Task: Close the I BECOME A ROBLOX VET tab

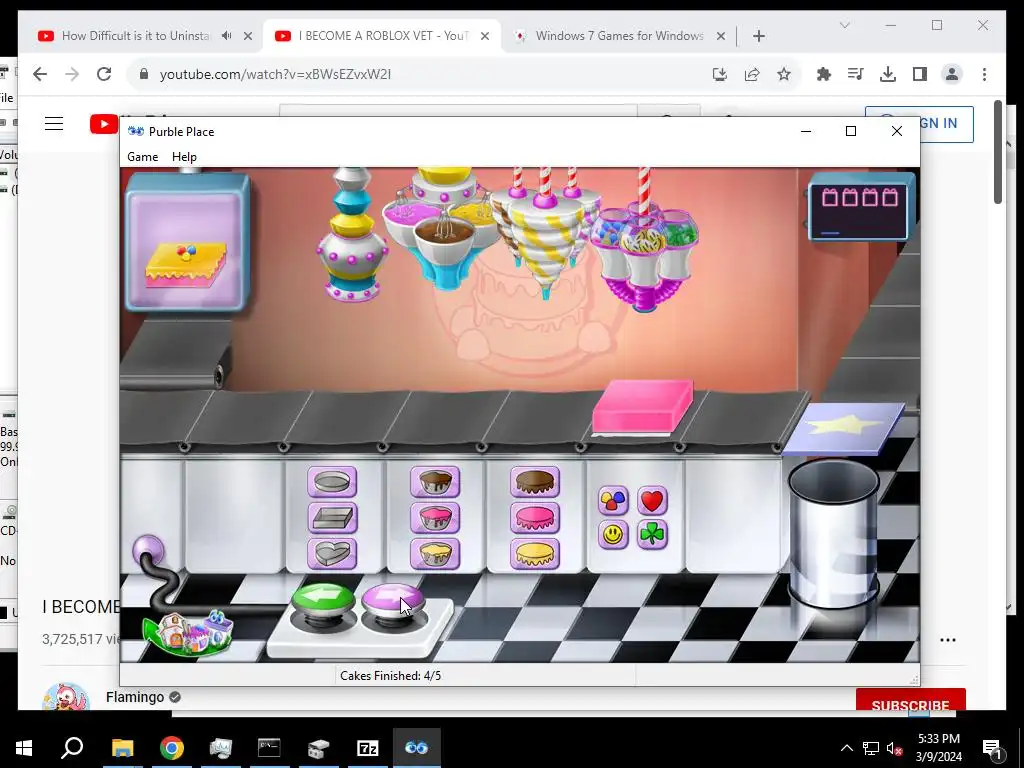Action: point(485,36)
